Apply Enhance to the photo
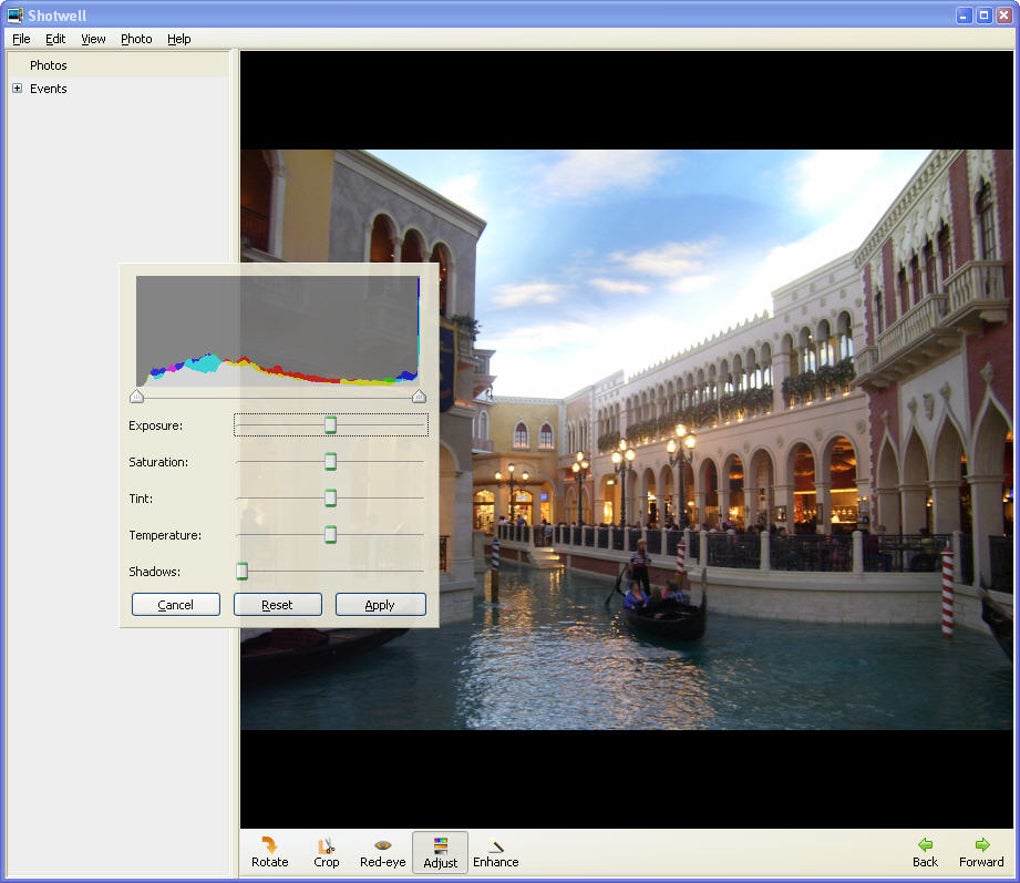1020x883 pixels. click(x=496, y=852)
